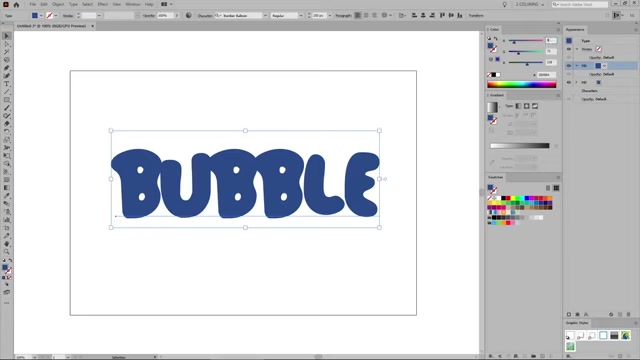Hide the highlighted Fill attribute
640x360 pixels.
(569, 66)
